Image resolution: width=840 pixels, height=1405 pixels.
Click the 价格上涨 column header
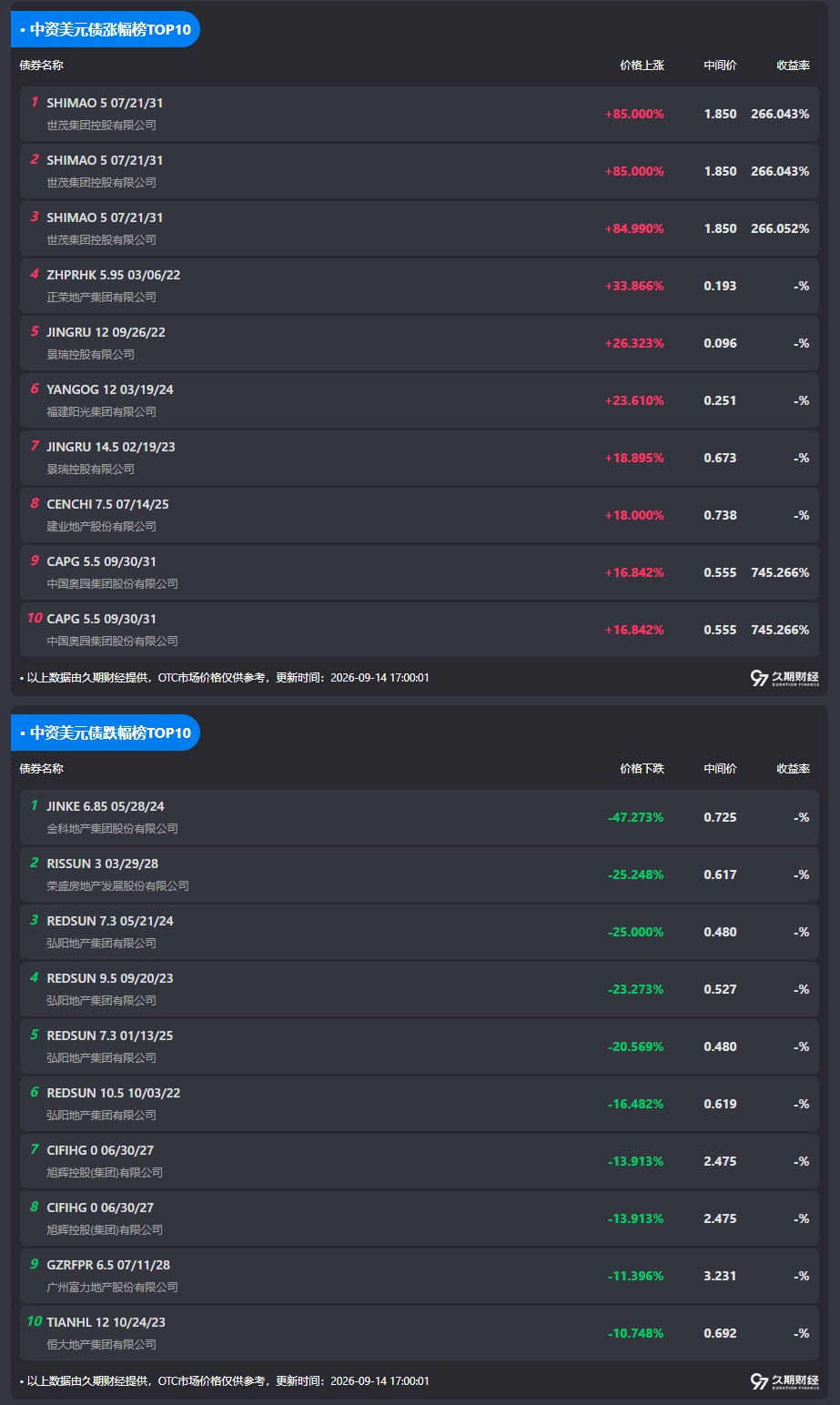(643, 66)
